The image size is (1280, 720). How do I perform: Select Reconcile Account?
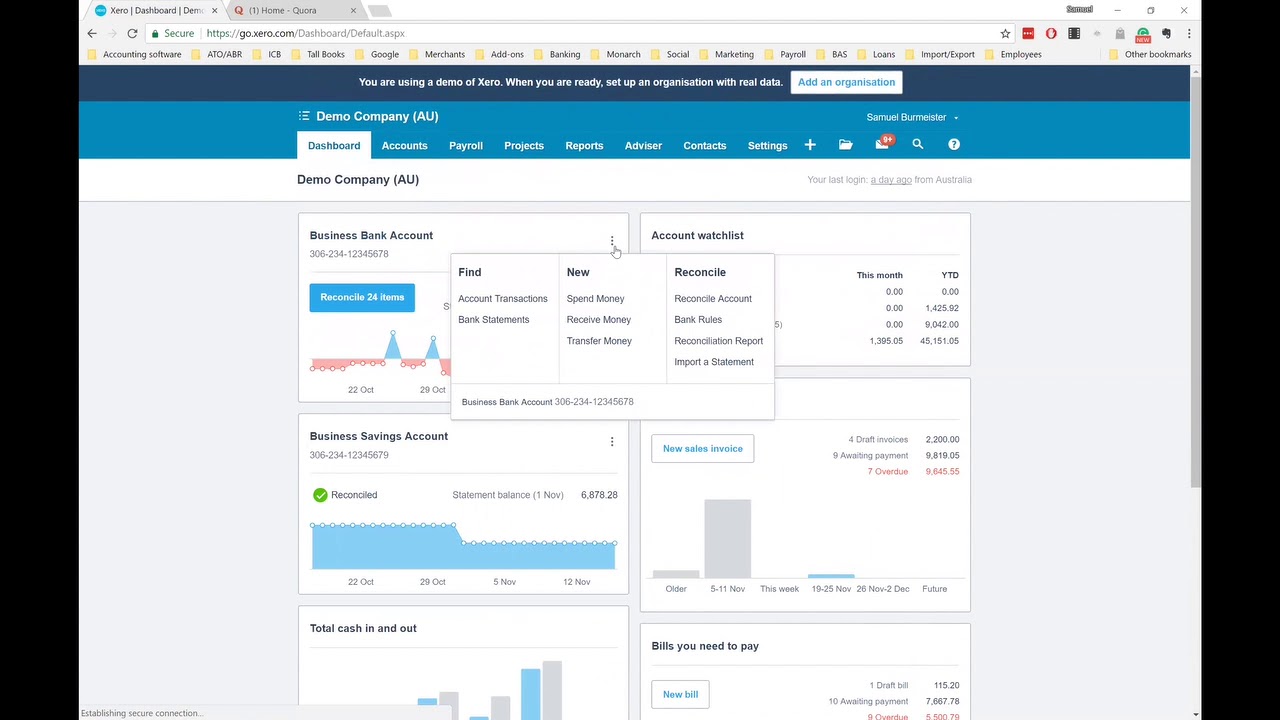click(713, 299)
